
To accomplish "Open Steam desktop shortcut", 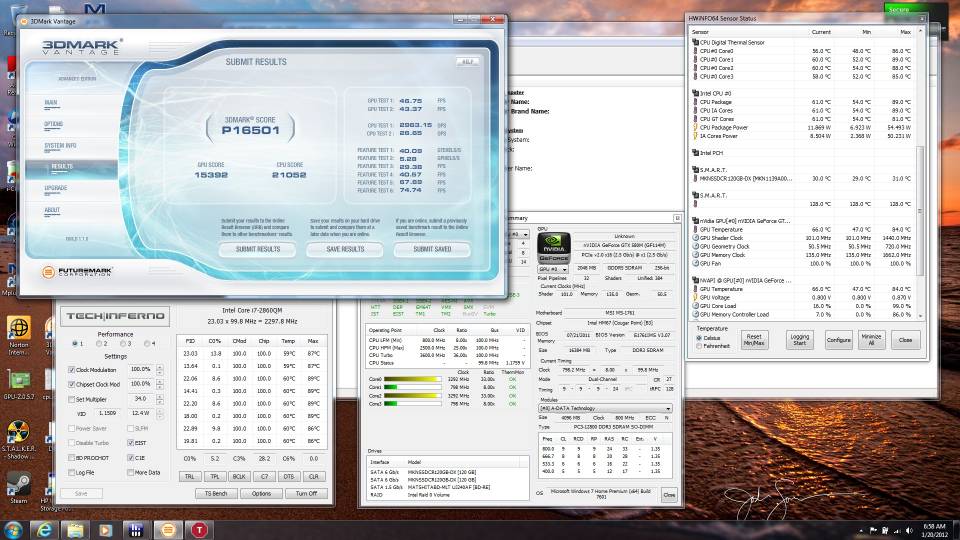I will (x=18, y=486).
